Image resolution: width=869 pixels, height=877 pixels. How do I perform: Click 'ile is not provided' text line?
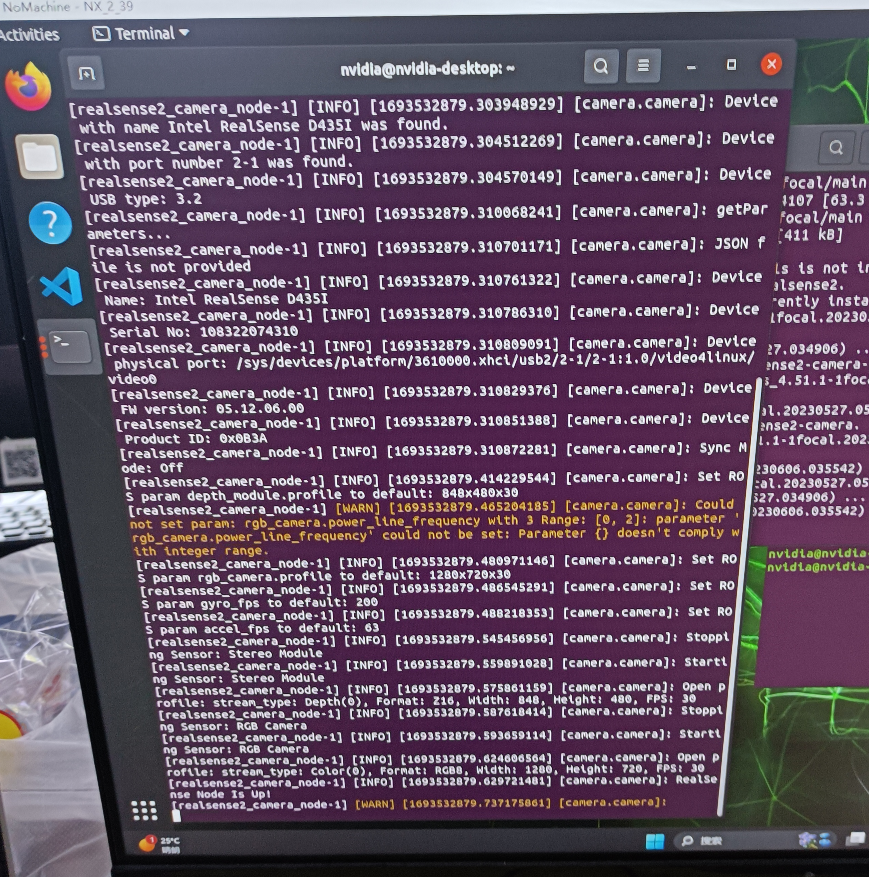172,266
